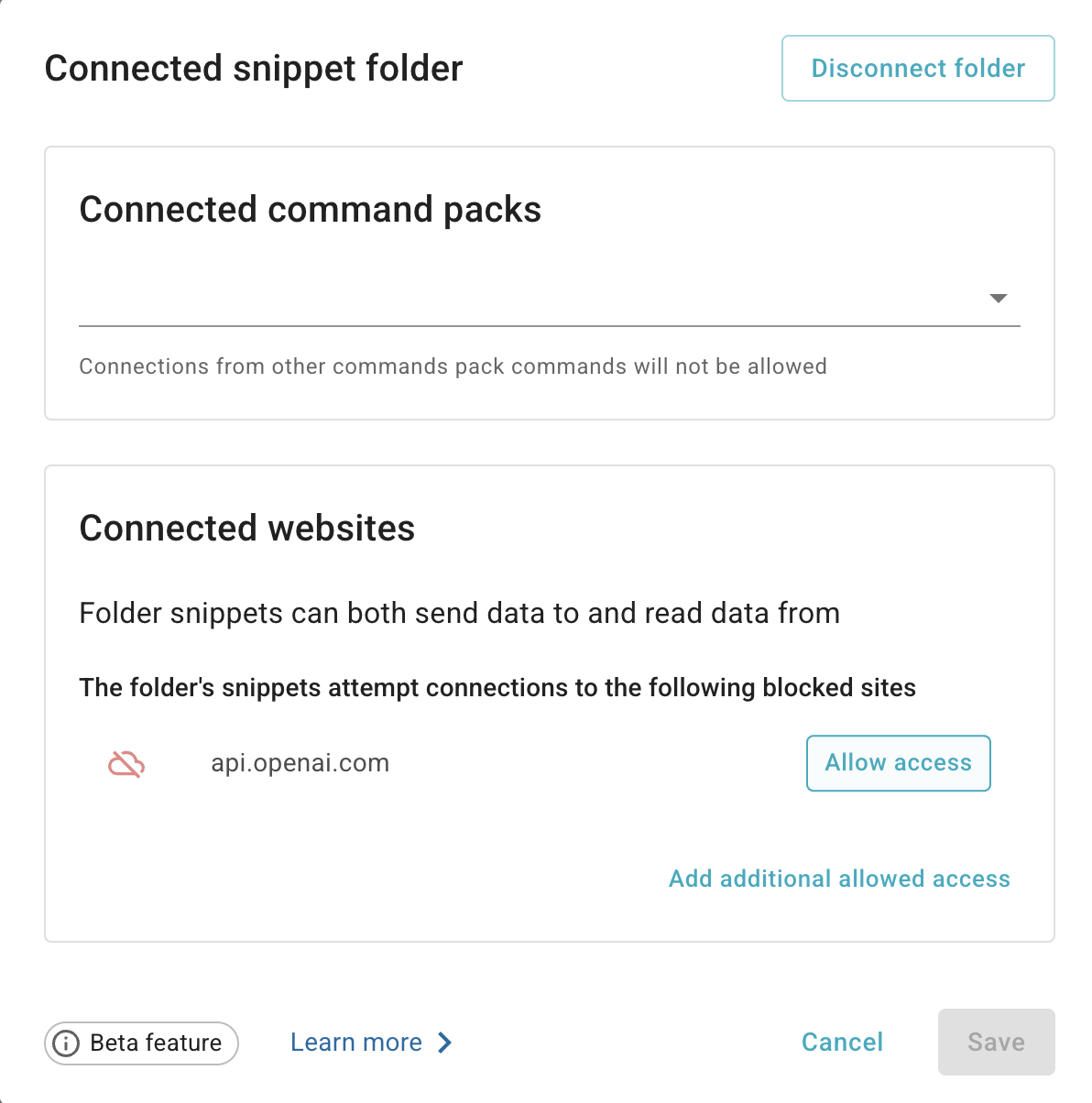Click the blocked cloud icon beside api.openai.com
The width and height of the screenshot is (1092, 1103).
pyautogui.click(x=126, y=763)
